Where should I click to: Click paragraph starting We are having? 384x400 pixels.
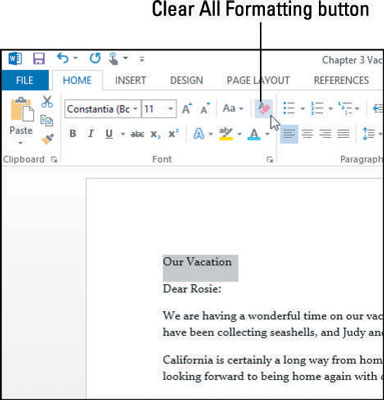[273, 324]
